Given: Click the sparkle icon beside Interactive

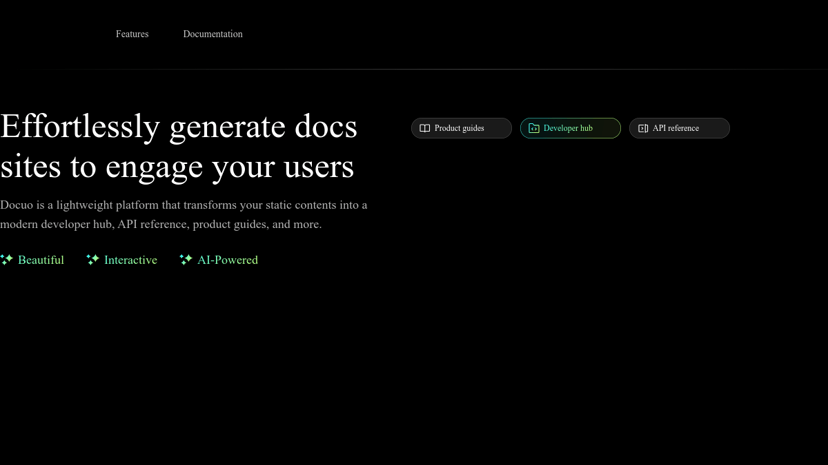Looking at the screenshot, I should click(92, 259).
